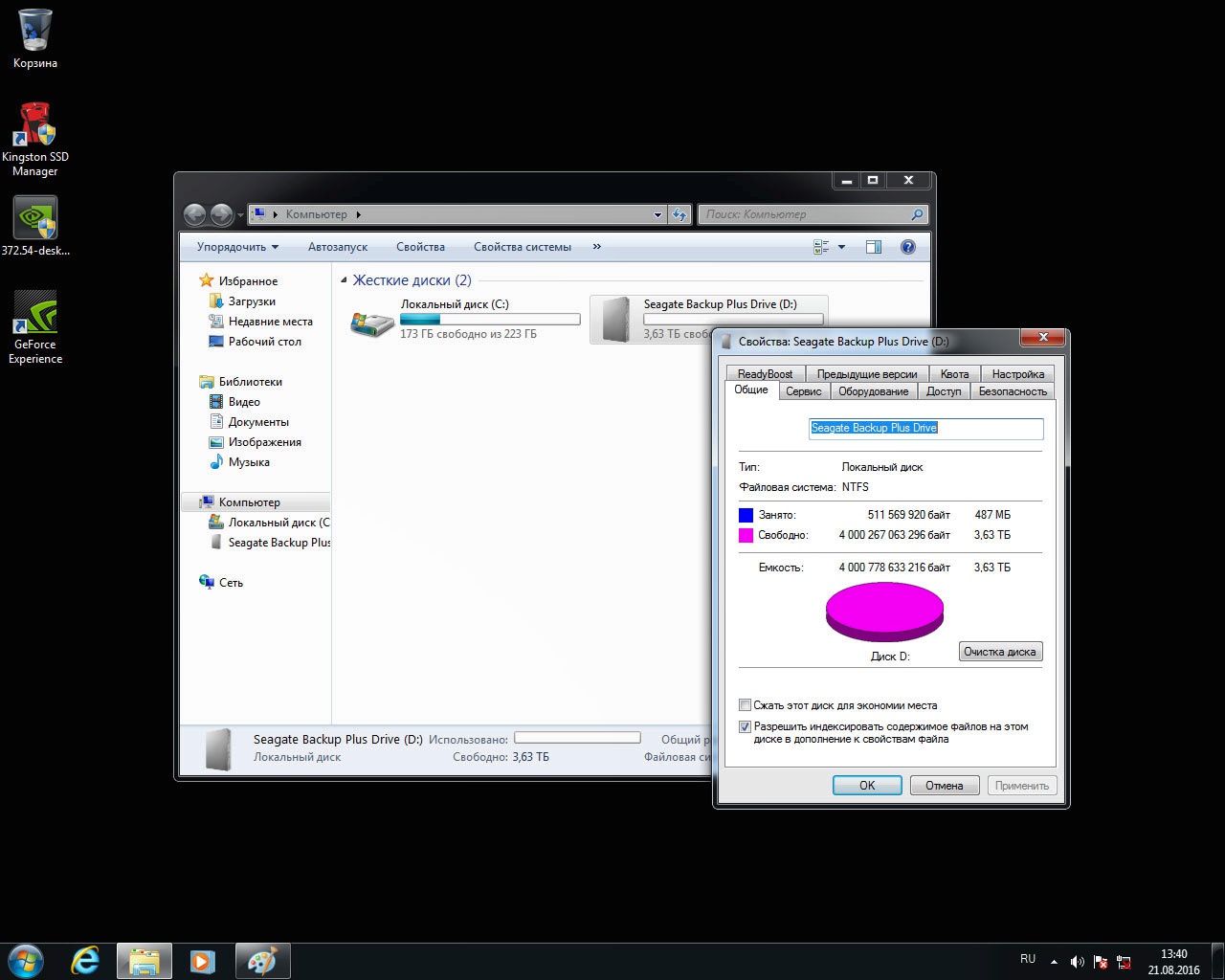Click Отмена in the properties dialog
1225x980 pixels.
[944, 786]
